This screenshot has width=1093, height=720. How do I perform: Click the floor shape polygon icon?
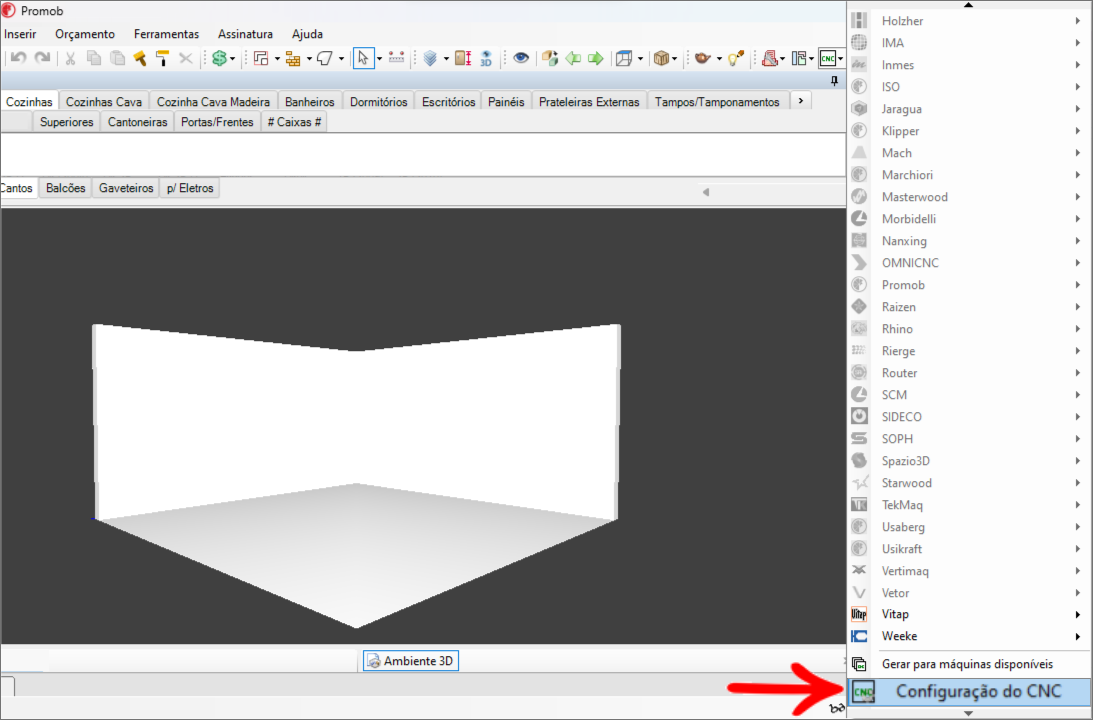(325, 59)
